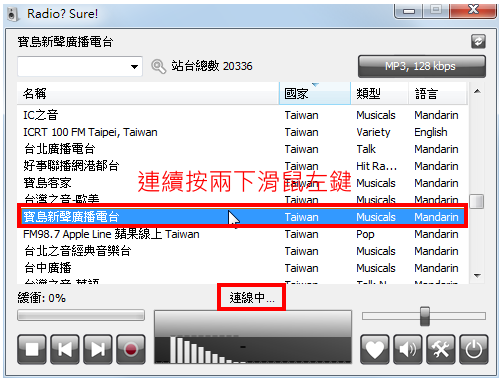Click the 連線中... connection status text
Image resolution: width=503 pixels, height=382 pixels.
point(252,298)
